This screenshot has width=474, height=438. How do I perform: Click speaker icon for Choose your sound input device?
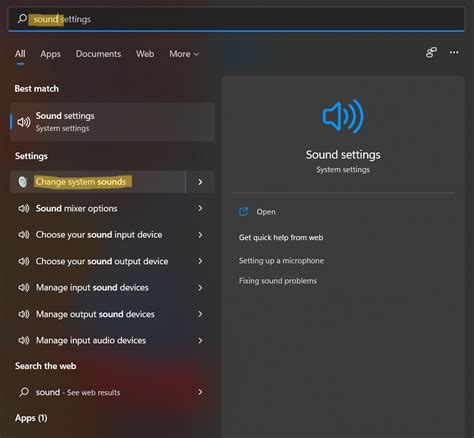point(24,235)
